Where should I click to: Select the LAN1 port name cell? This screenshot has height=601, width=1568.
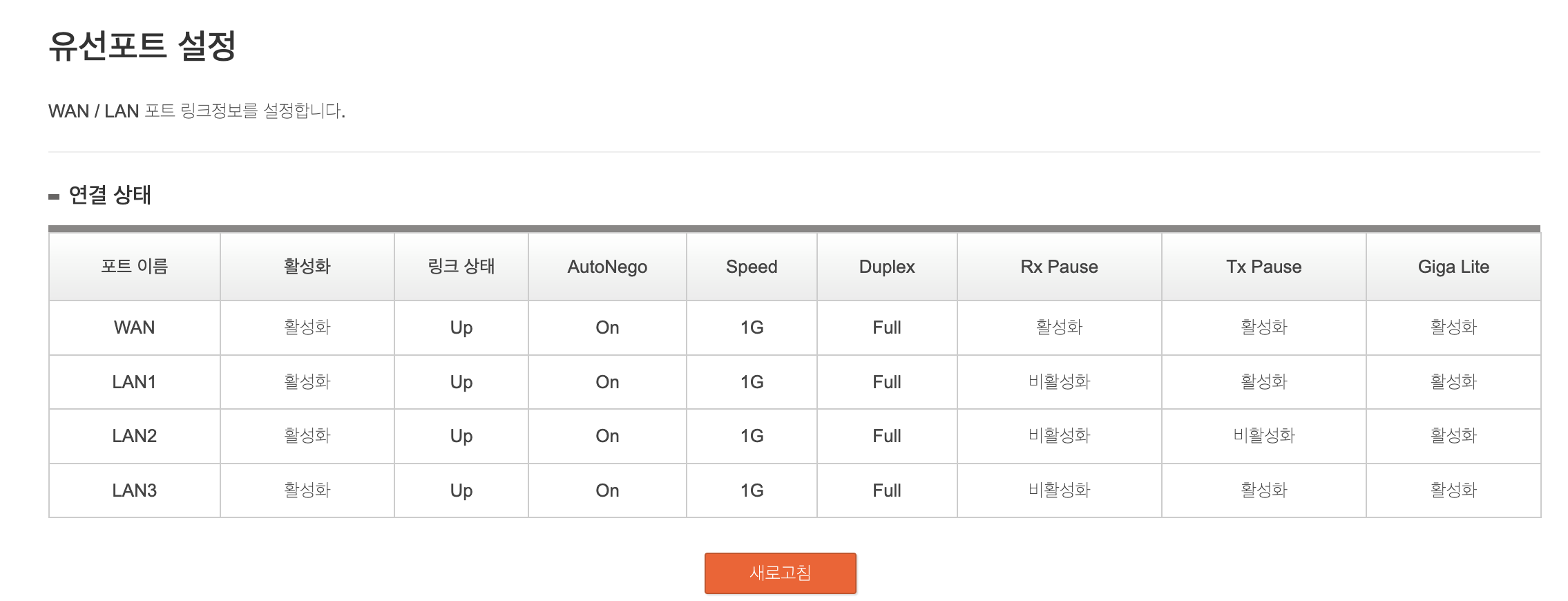[x=135, y=382]
